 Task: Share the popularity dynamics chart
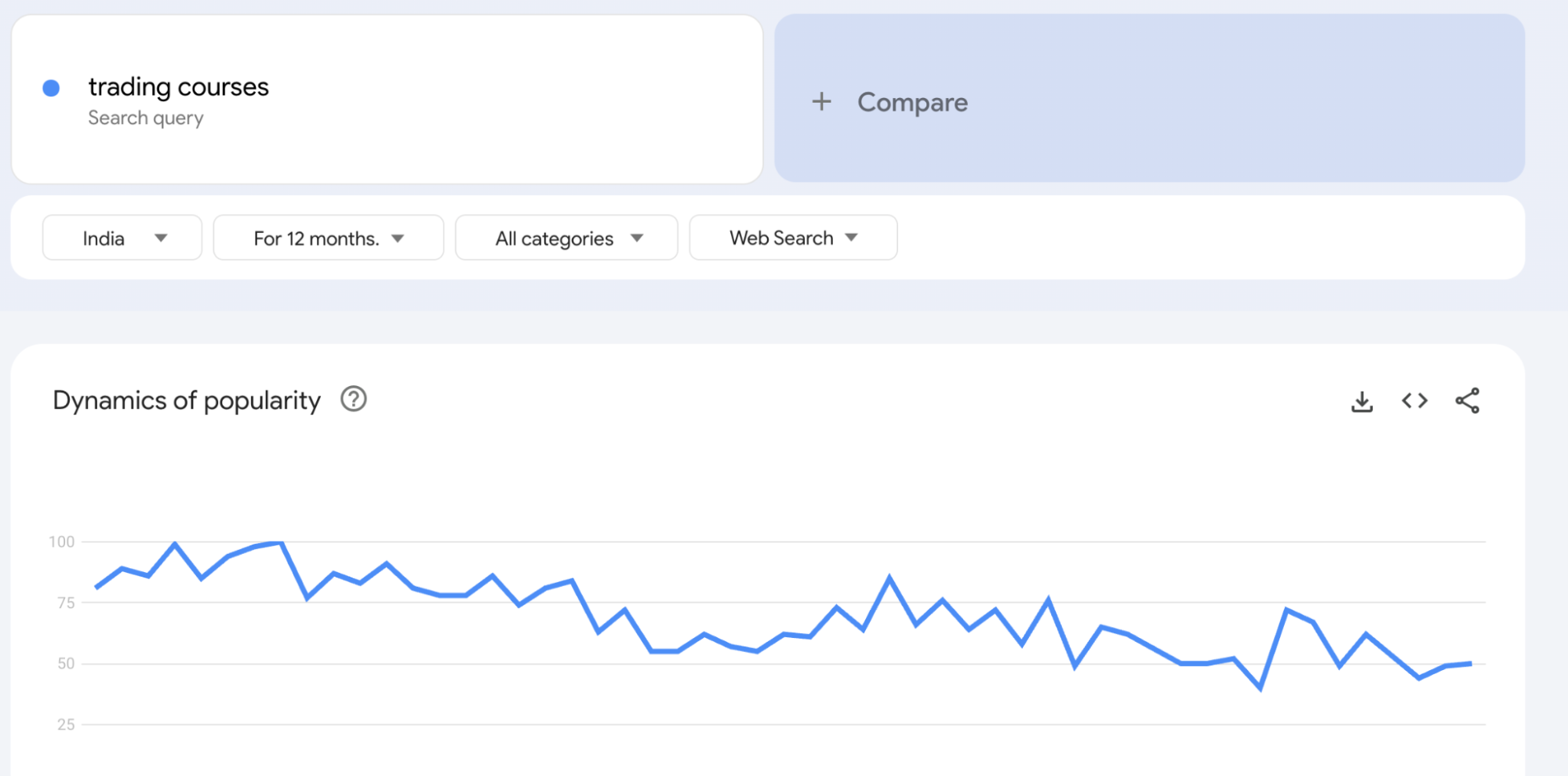point(1467,401)
